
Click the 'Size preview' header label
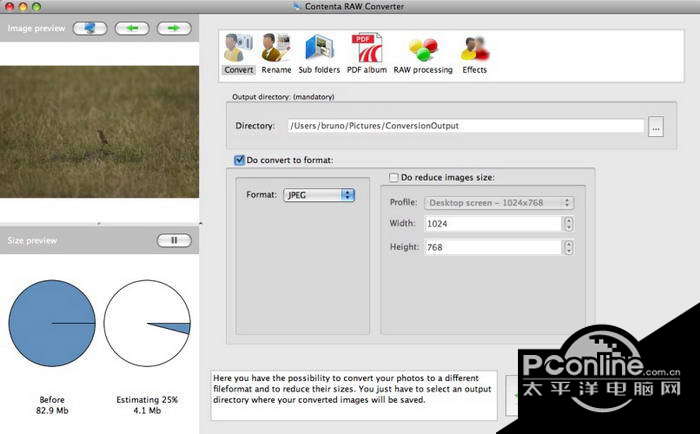point(32,241)
